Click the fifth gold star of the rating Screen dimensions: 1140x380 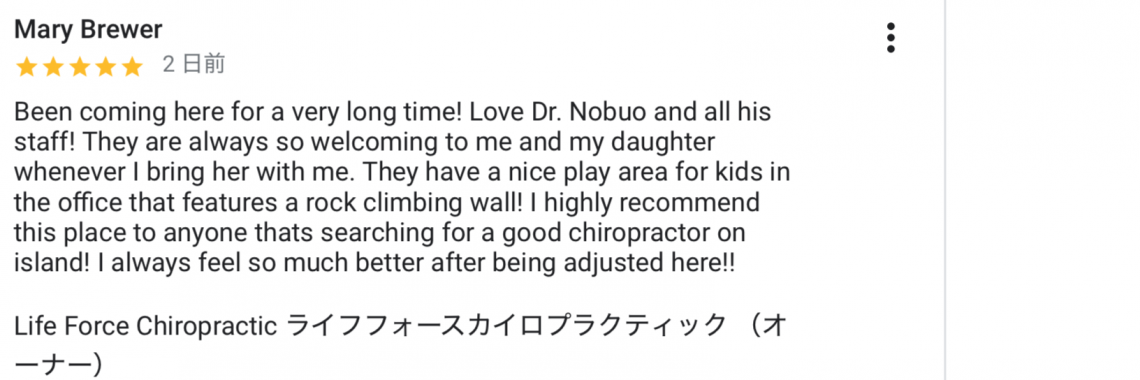pos(132,67)
